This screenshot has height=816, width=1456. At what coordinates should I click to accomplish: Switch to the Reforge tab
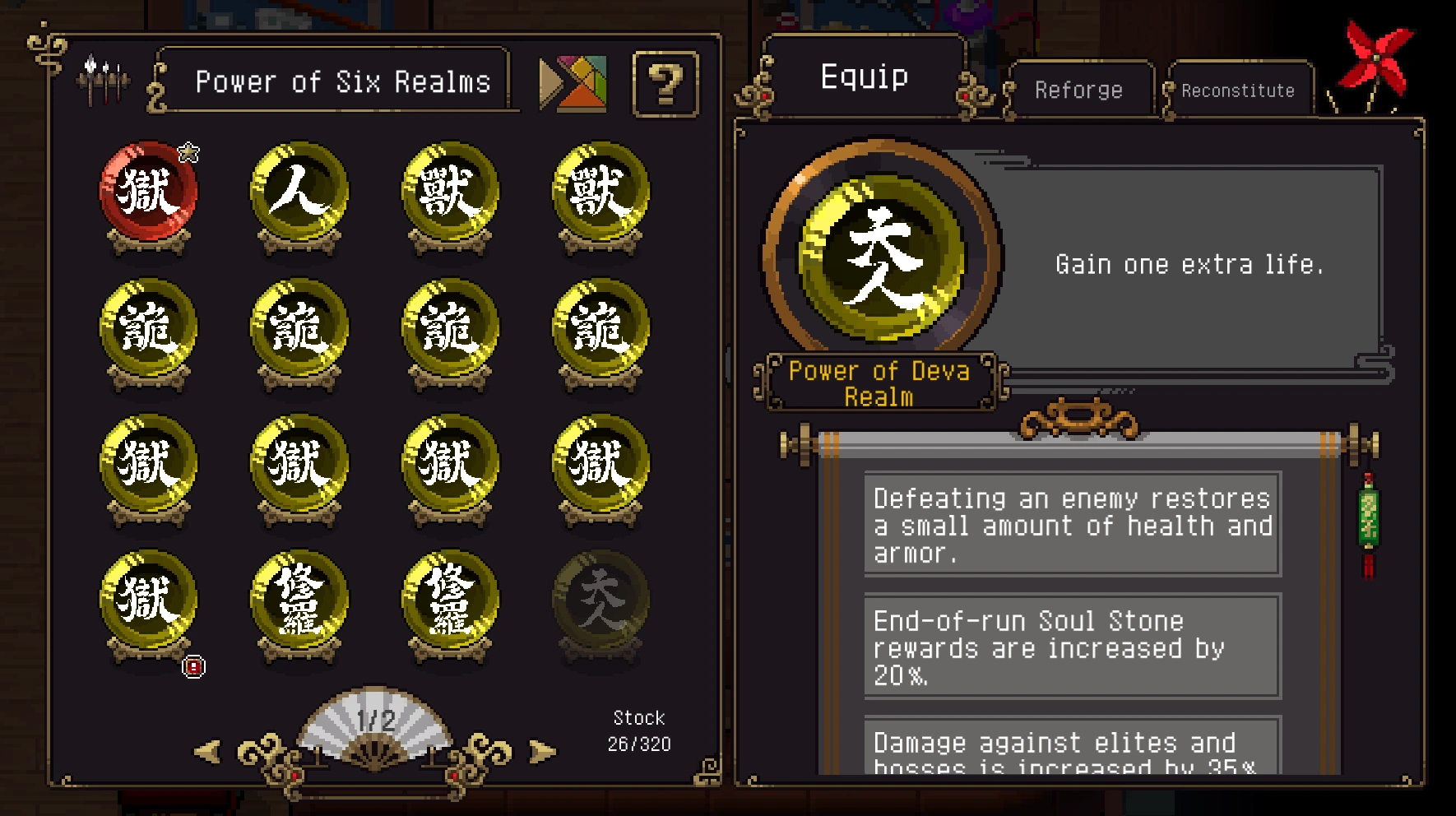click(x=1078, y=90)
